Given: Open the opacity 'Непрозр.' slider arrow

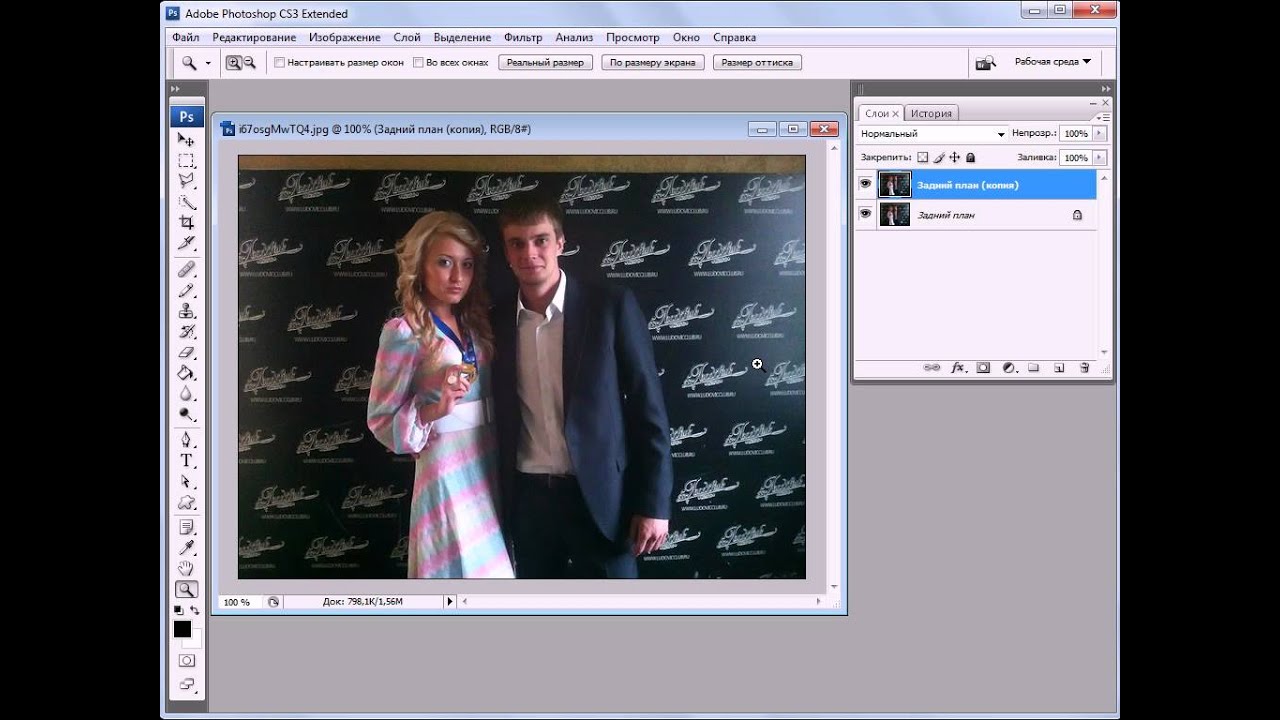Looking at the screenshot, I should (x=1100, y=133).
